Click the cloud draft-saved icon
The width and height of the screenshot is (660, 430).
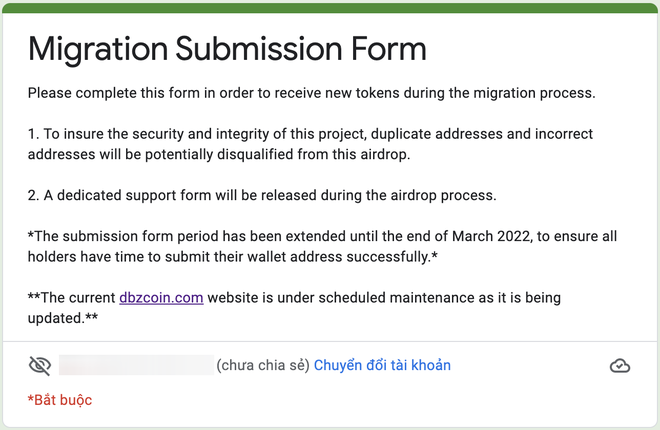[x=620, y=366]
